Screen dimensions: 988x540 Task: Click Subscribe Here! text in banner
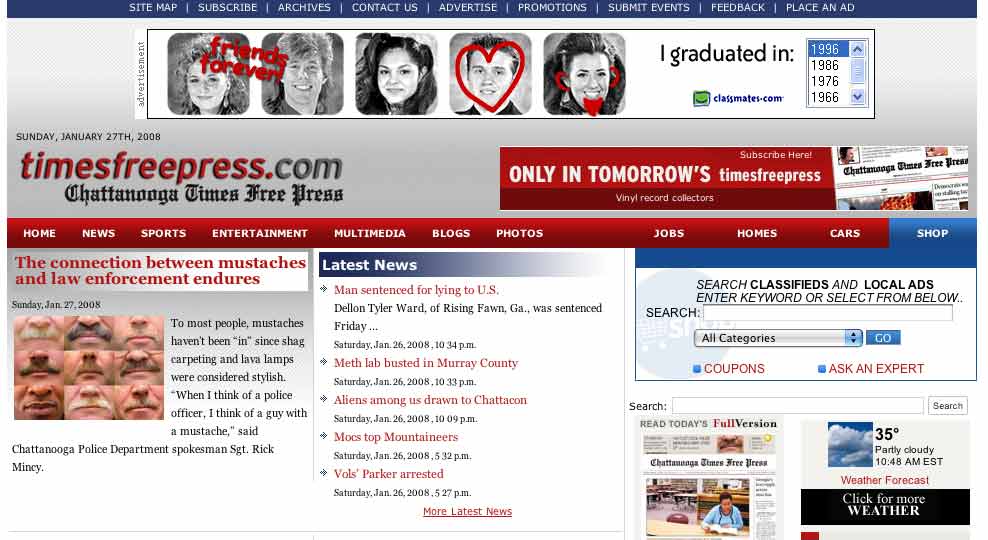point(776,155)
